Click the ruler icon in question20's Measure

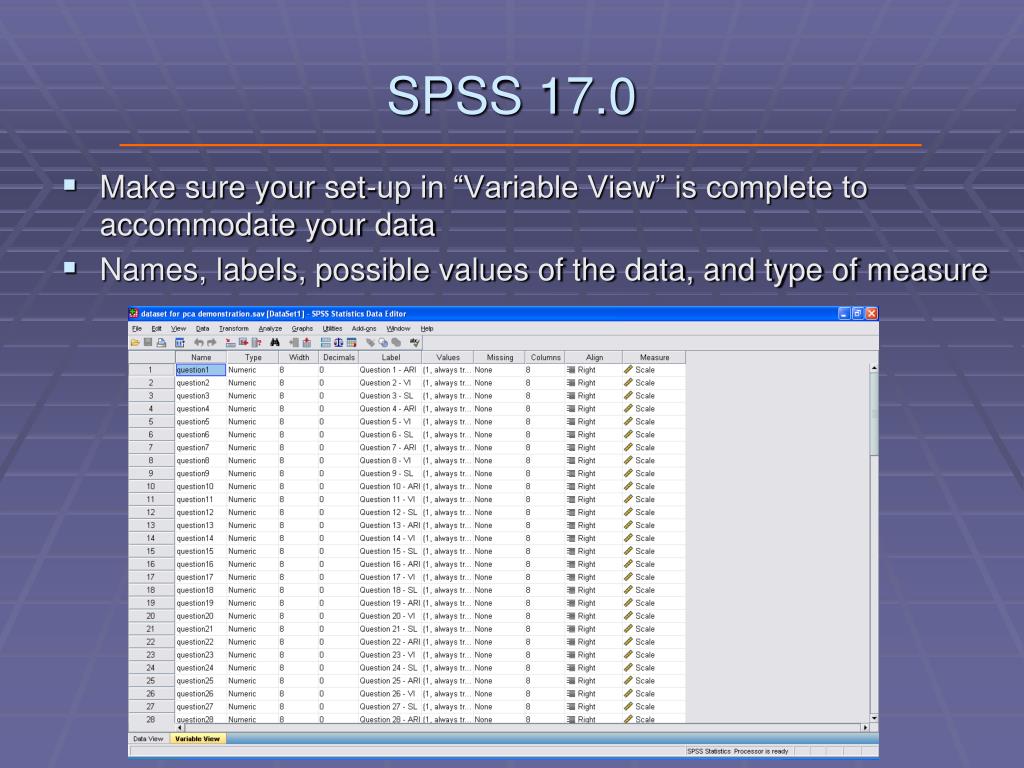628,615
